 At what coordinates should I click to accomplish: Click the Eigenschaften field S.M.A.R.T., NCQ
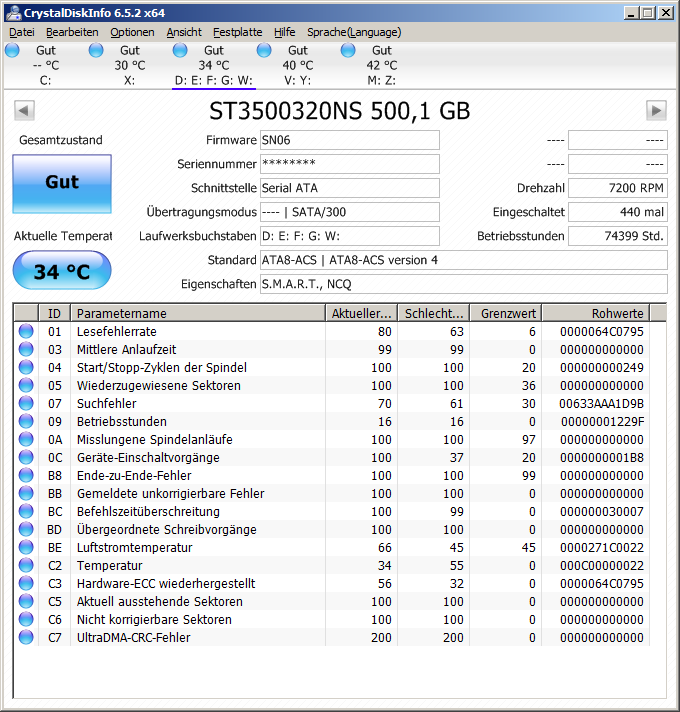click(463, 284)
